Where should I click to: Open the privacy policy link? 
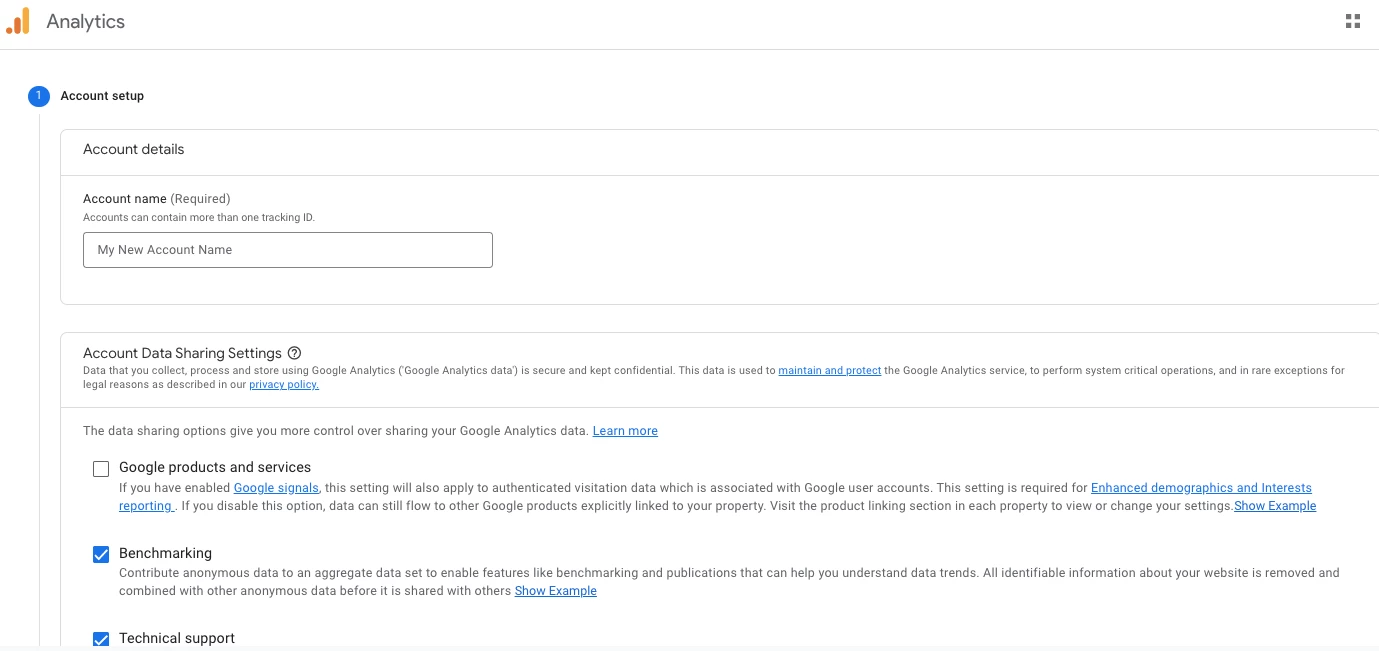tap(284, 385)
